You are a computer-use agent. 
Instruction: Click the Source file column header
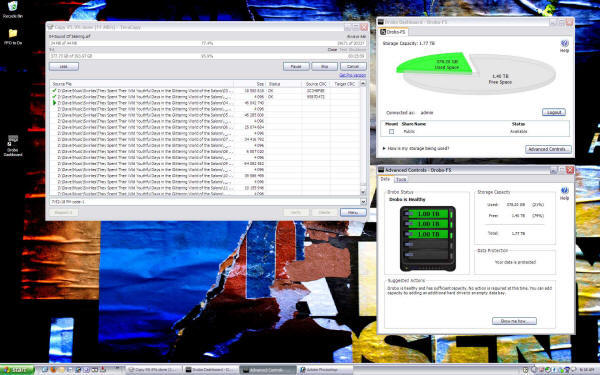pyautogui.click(x=142, y=84)
